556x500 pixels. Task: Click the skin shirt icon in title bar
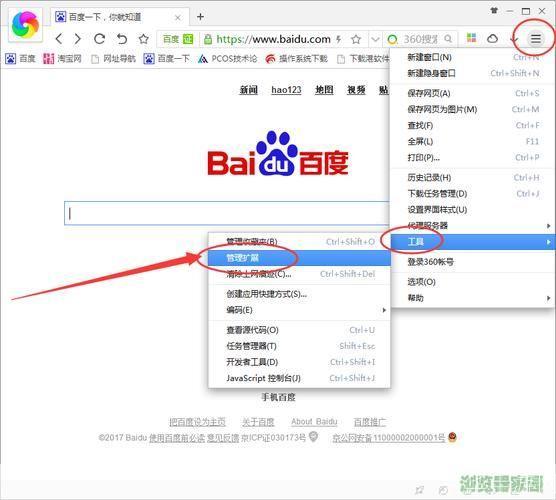tap(494, 11)
